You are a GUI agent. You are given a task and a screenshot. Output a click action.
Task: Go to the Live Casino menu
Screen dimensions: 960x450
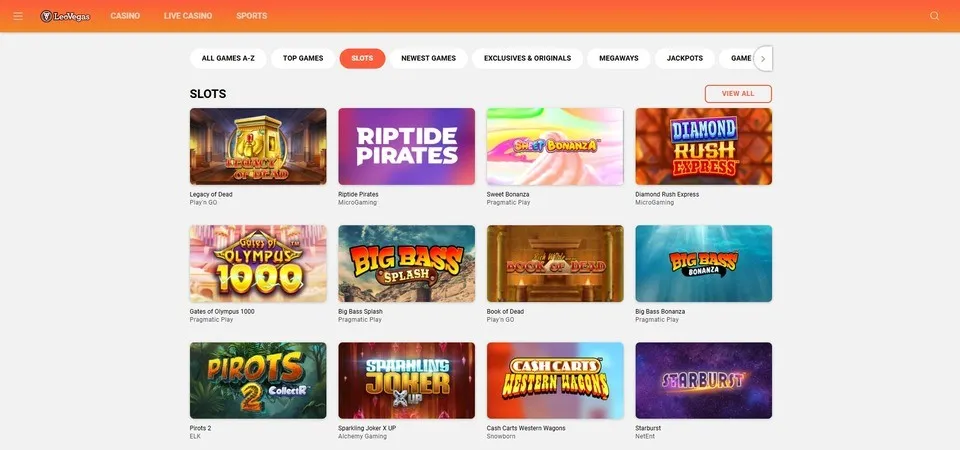pyautogui.click(x=188, y=16)
